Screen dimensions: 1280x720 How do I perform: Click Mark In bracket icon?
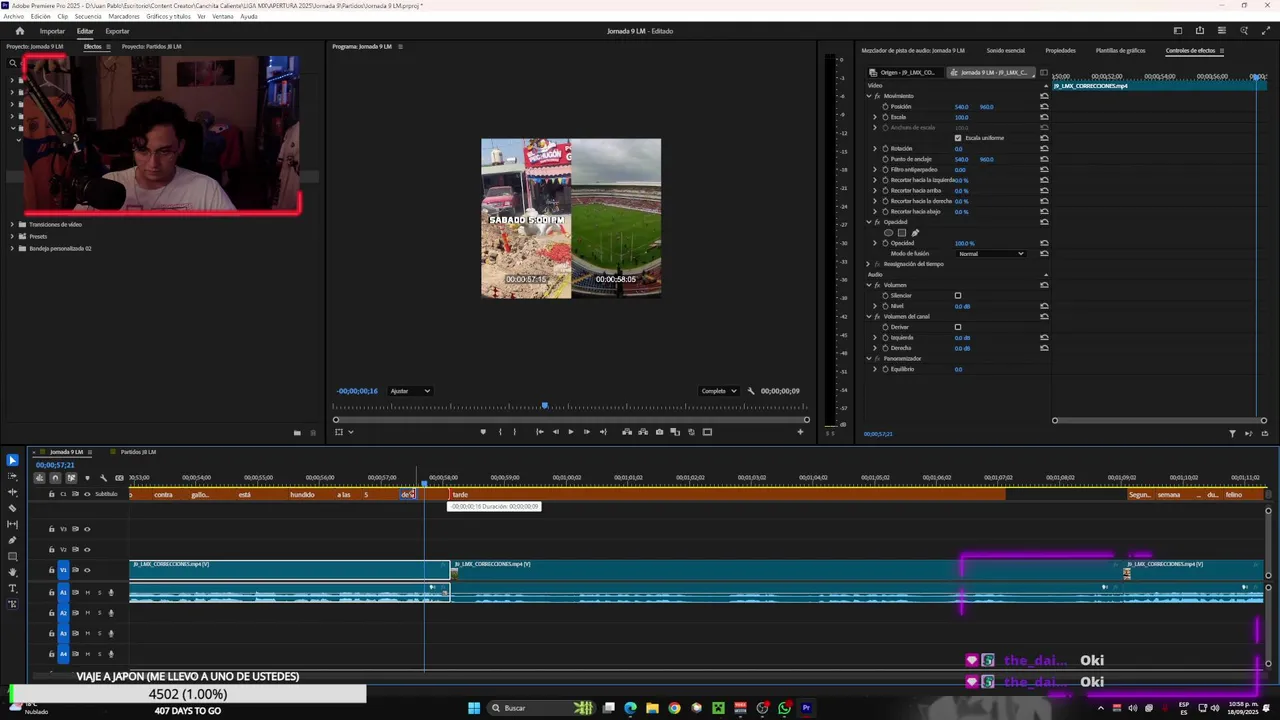(x=500, y=432)
